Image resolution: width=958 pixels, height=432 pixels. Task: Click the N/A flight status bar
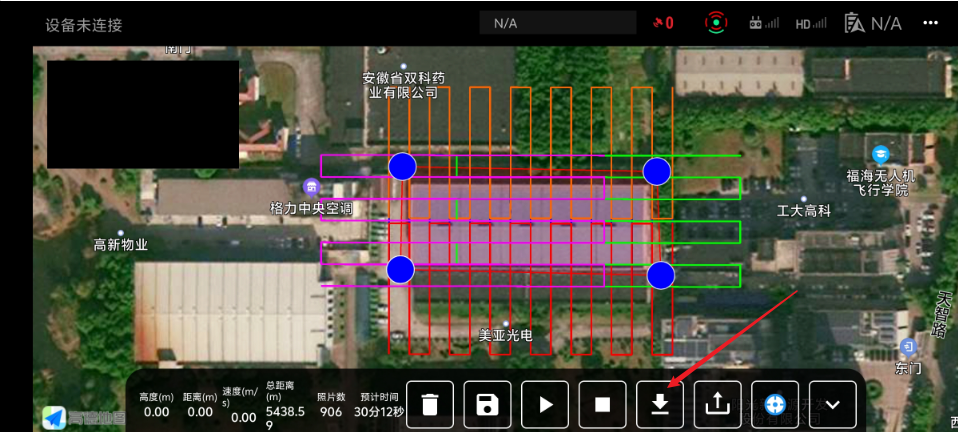point(557,23)
